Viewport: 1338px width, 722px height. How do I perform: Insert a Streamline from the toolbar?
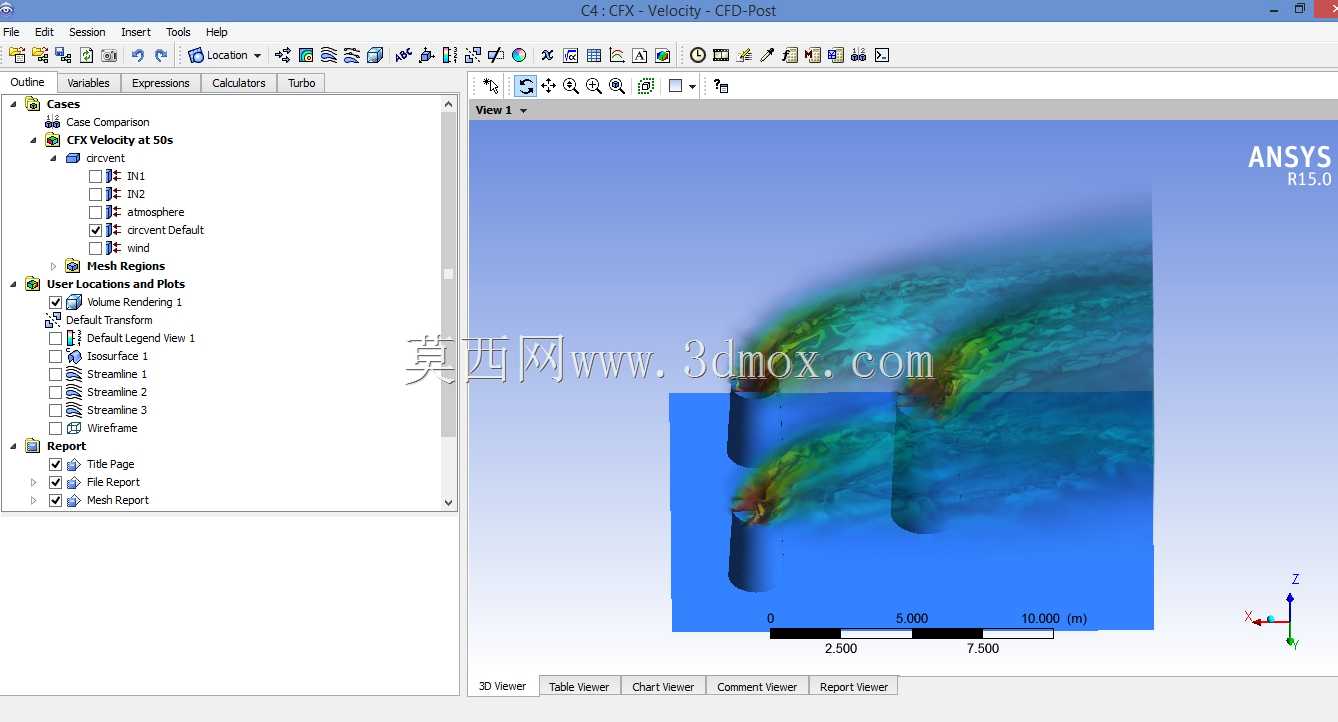click(329, 56)
